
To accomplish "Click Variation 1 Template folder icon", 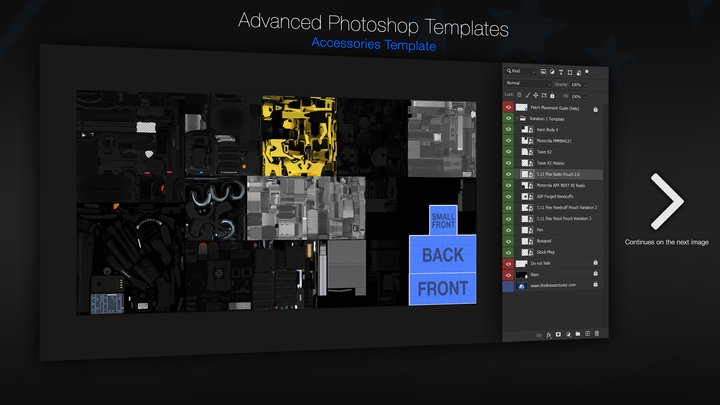I will [x=523, y=118].
